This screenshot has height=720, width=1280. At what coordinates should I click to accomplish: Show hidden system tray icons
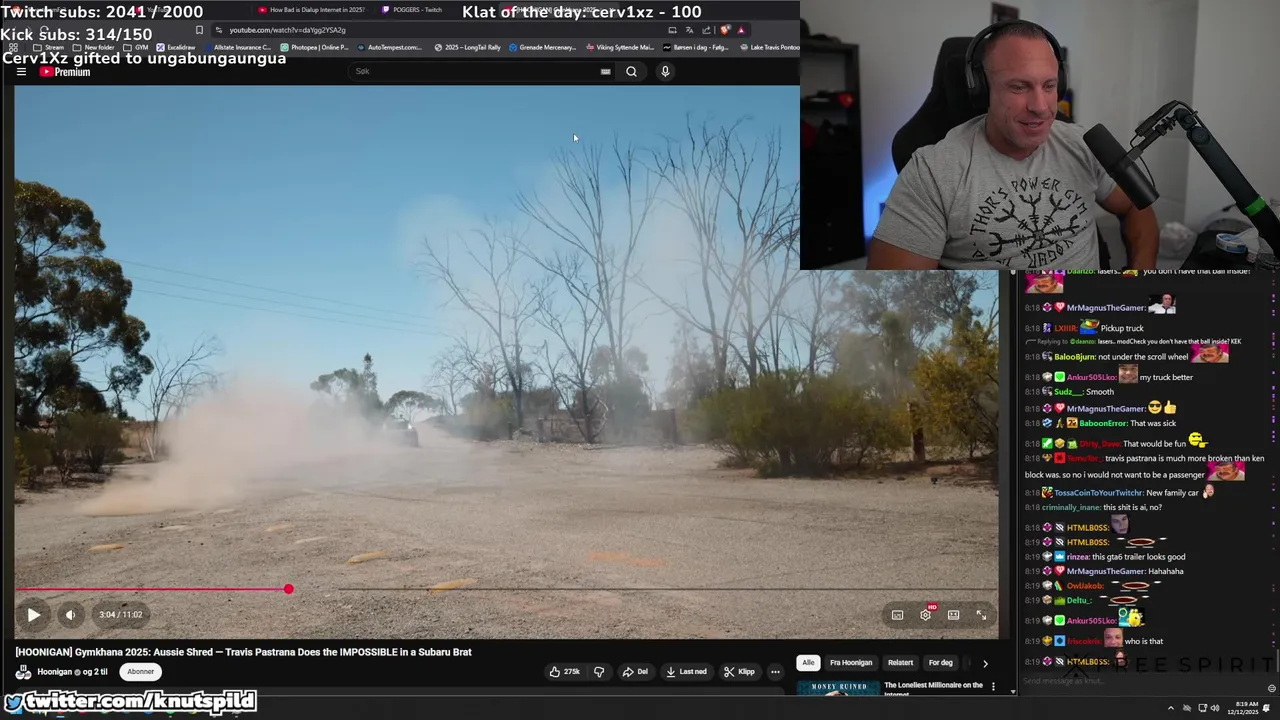pos(1173,708)
